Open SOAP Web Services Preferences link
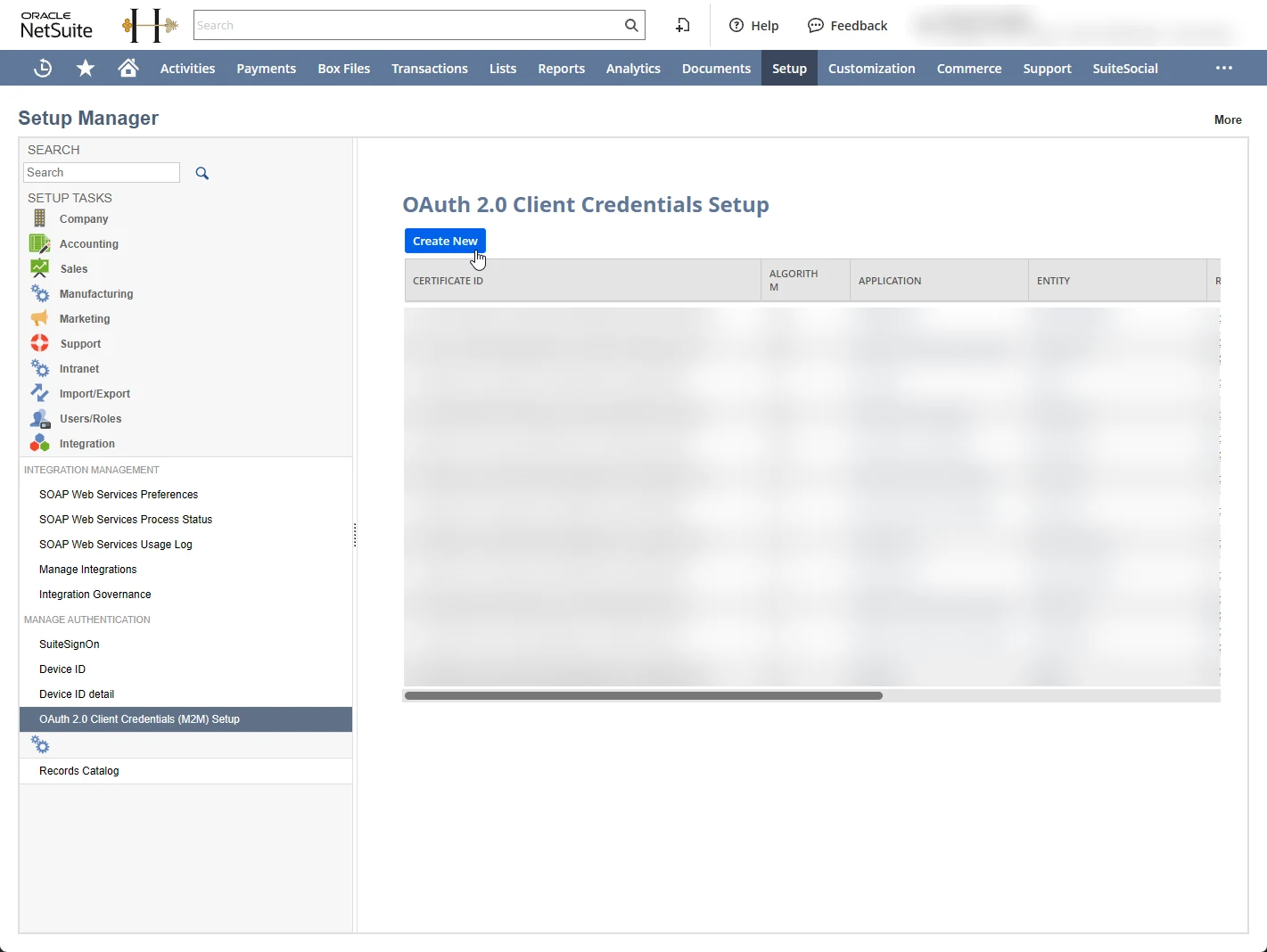 pyautogui.click(x=119, y=495)
